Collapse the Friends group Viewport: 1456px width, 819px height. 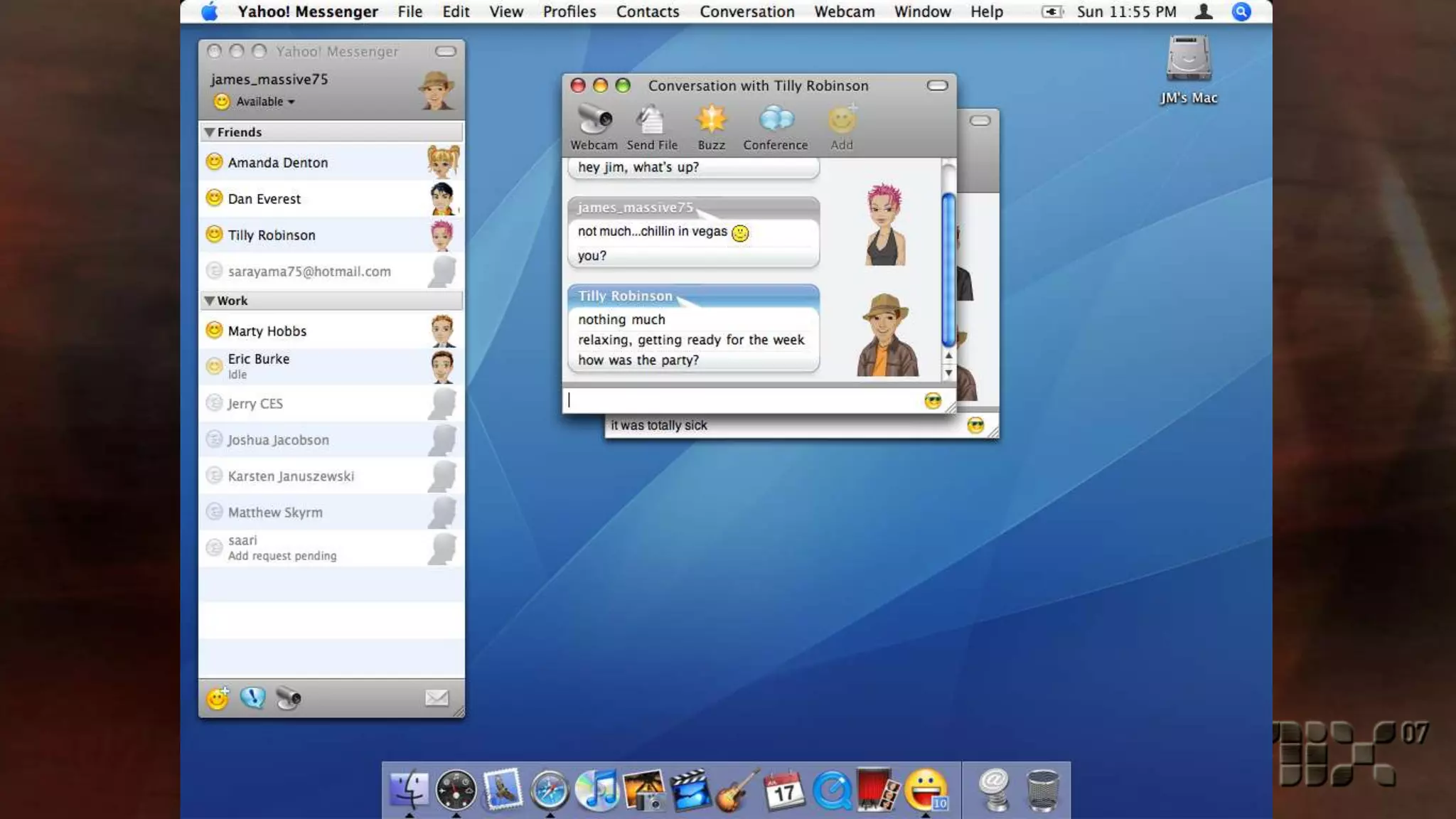[x=209, y=132]
